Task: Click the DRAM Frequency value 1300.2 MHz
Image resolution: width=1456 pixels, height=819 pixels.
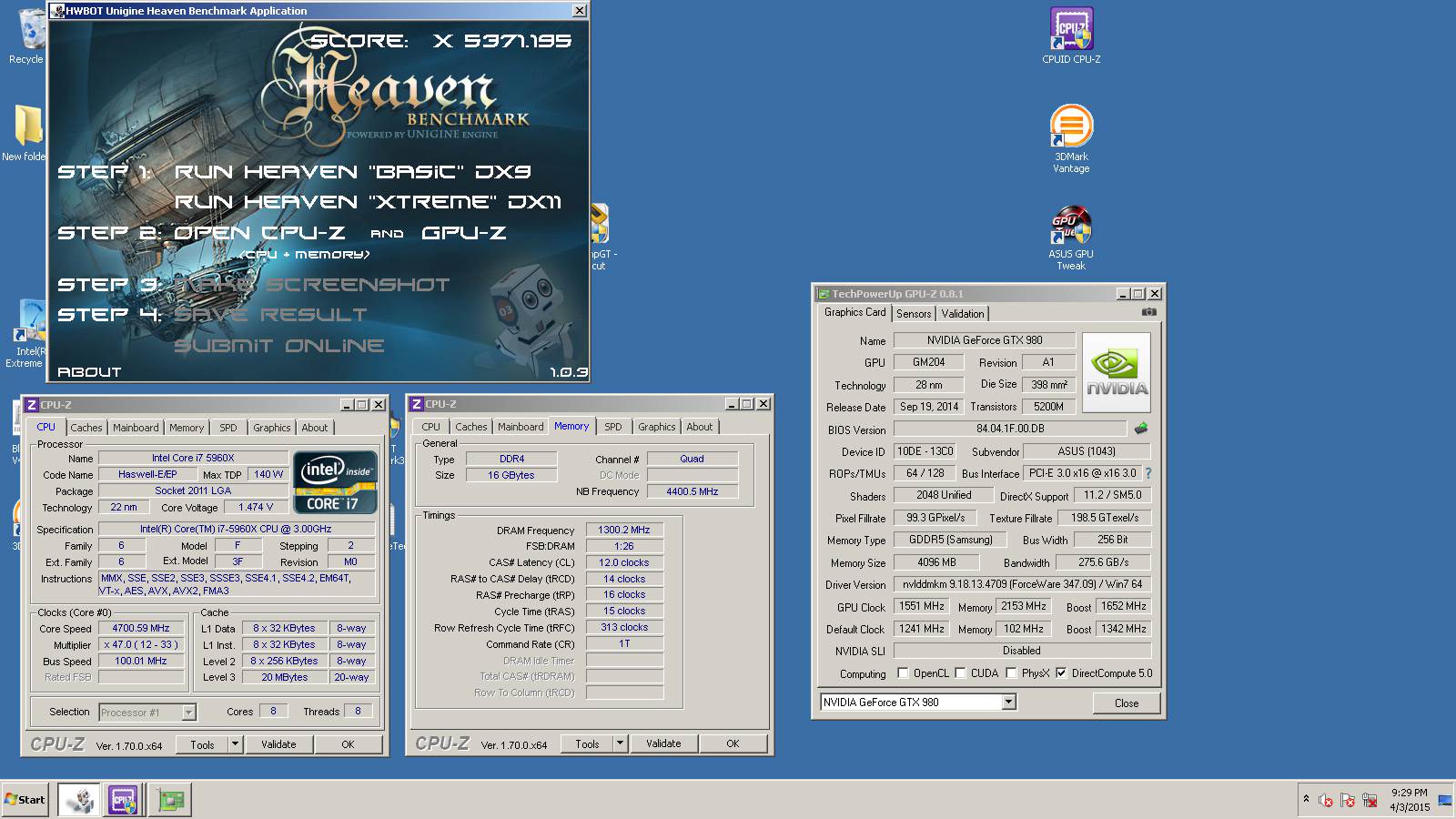Action: coord(624,530)
